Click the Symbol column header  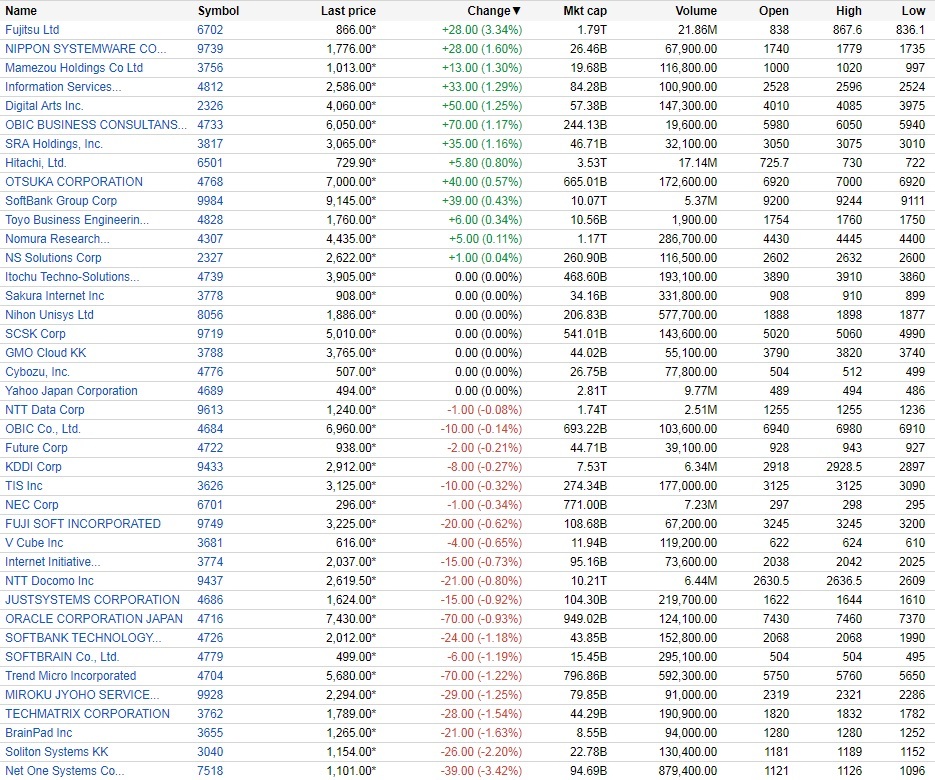(218, 11)
